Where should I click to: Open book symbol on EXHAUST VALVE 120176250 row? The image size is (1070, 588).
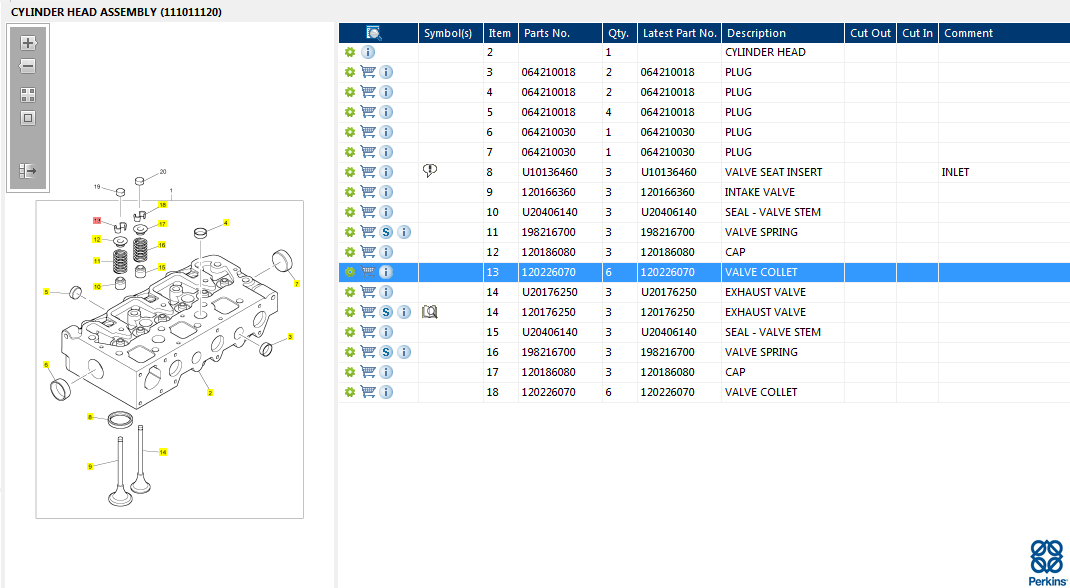430,312
